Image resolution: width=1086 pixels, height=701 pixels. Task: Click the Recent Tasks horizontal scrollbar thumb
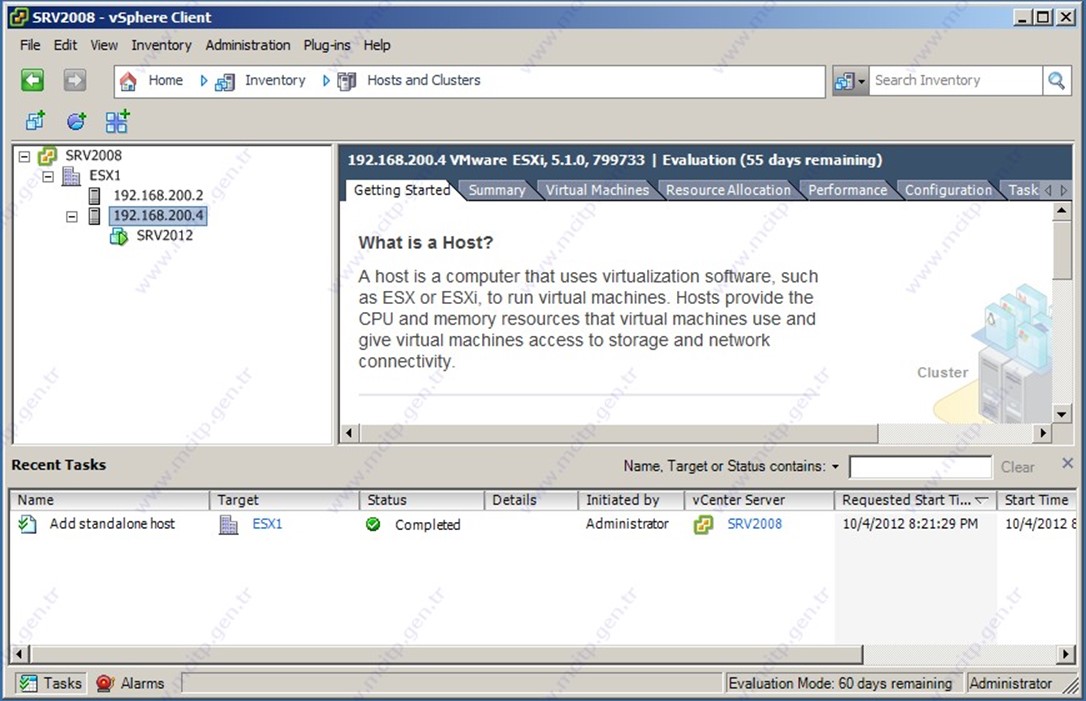coord(447,654)
